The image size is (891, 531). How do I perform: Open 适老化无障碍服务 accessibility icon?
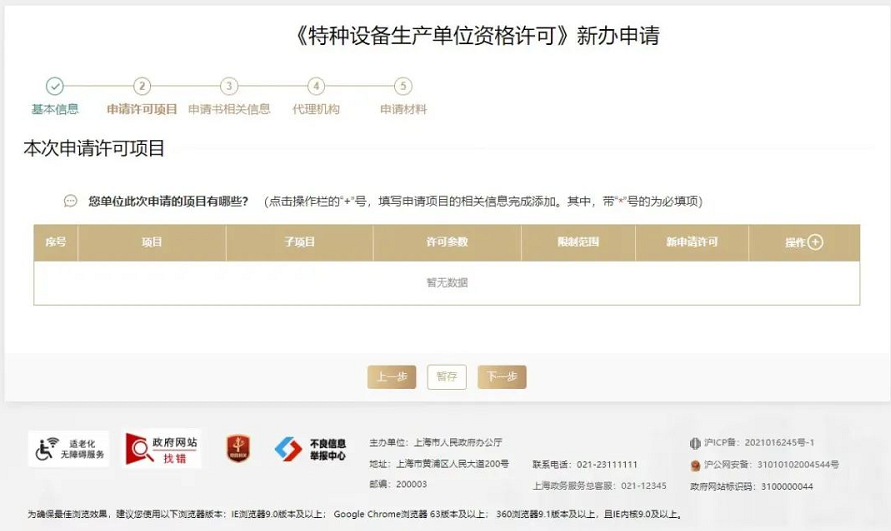(x=68, y=449)
